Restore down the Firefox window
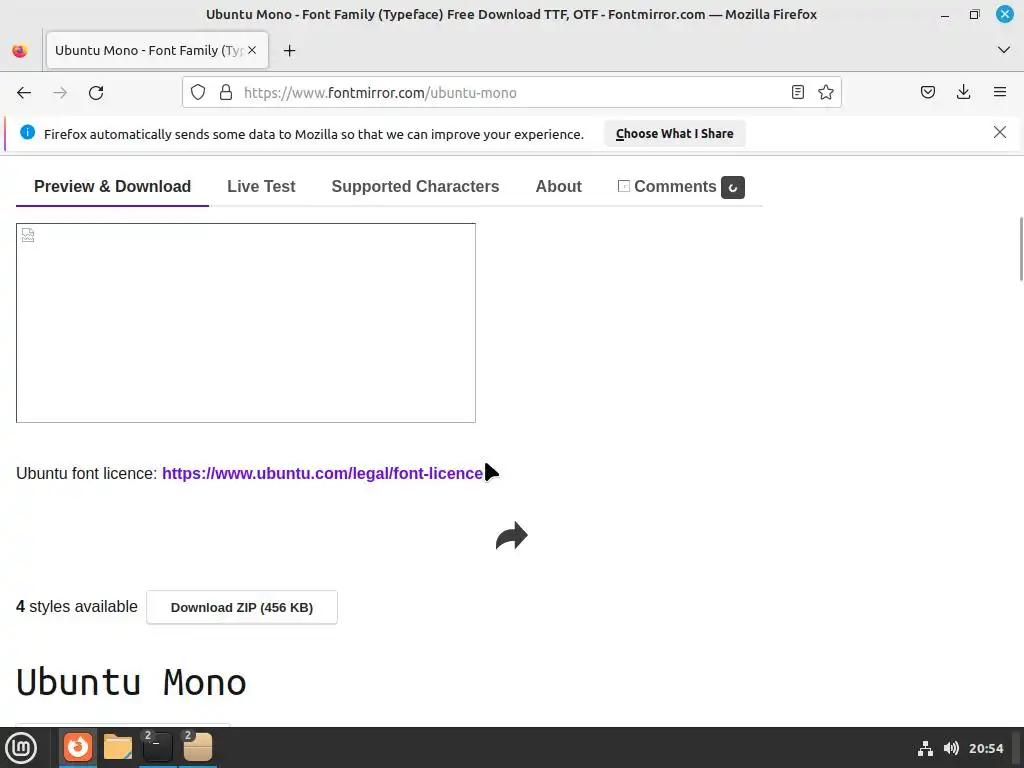Screen dimensions: 1024x768 click(974, 14)
